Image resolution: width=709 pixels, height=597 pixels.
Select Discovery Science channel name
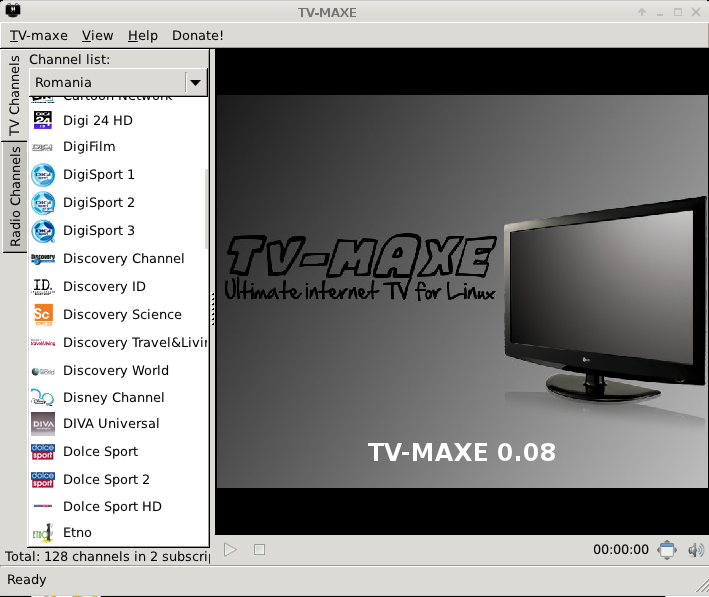coord(123,315)
